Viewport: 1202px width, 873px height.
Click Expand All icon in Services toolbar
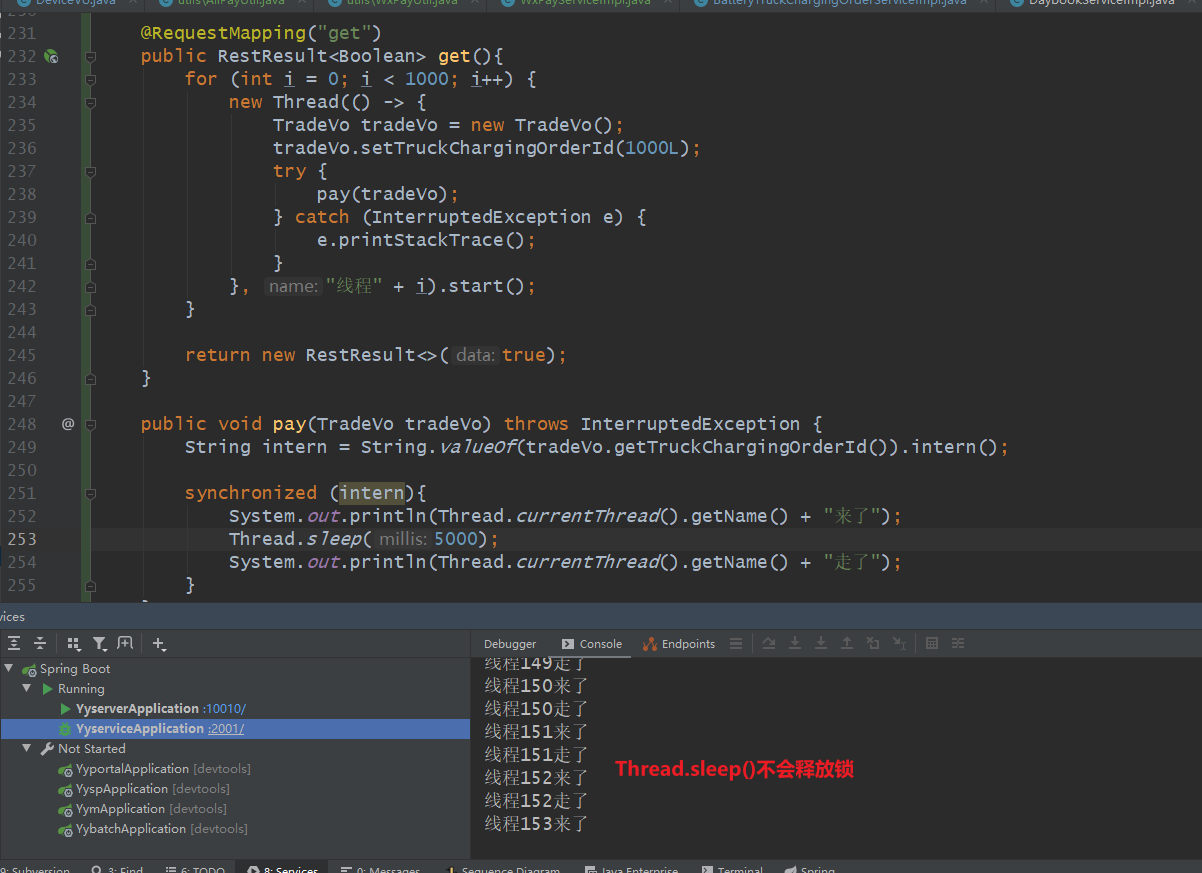[x=14, y=644]
